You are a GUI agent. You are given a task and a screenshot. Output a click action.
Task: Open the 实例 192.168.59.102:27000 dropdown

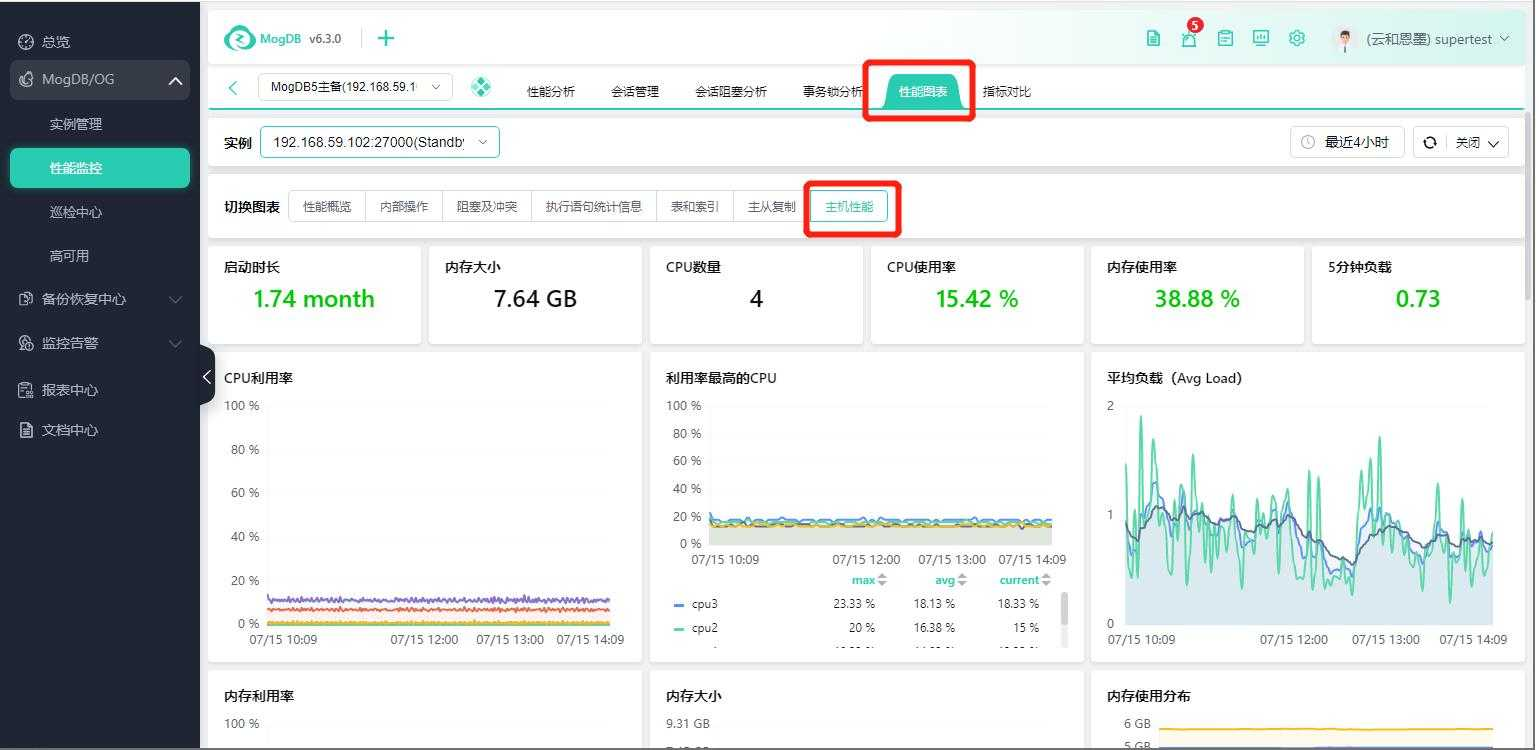[x=380, y=142]
